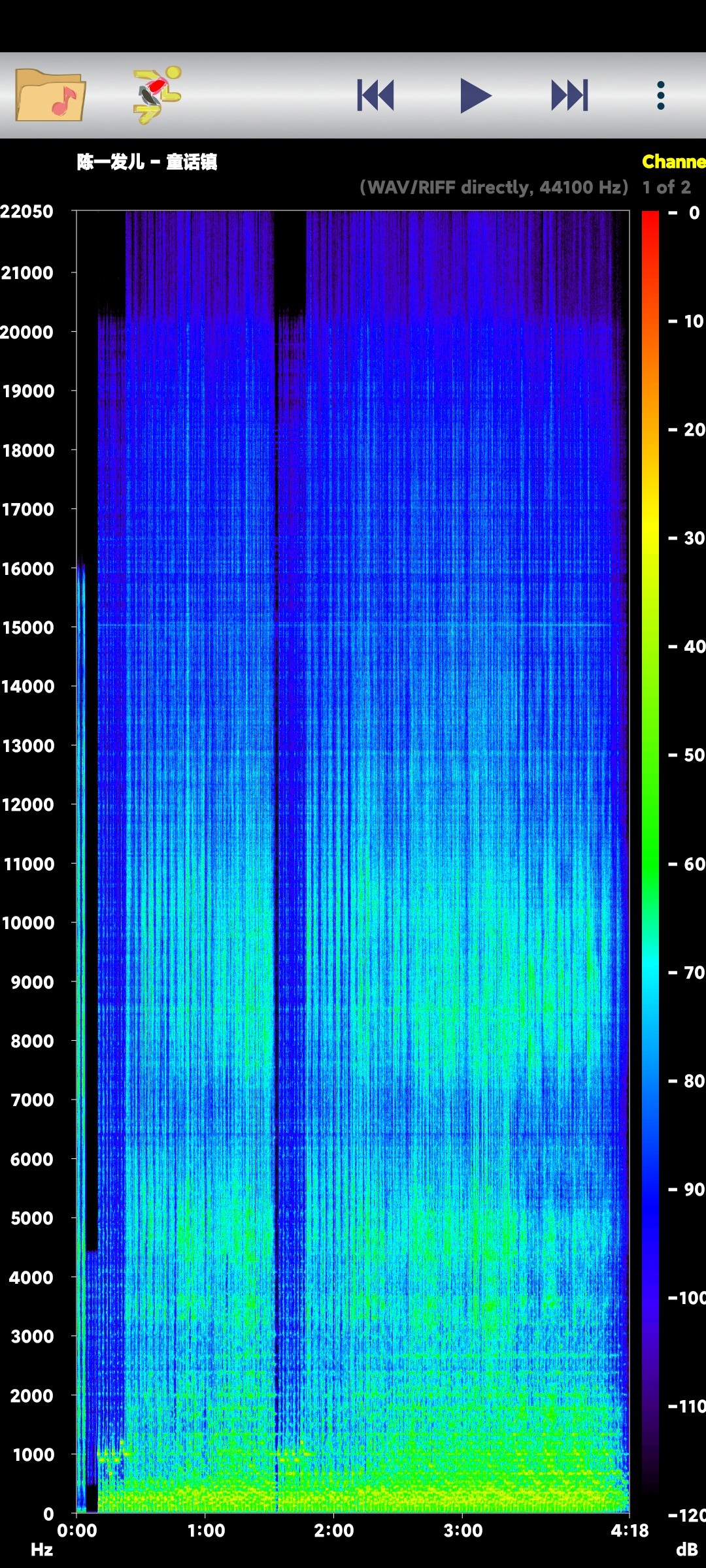Click the 2:00 time axis marker

[x=334, y=1531]
